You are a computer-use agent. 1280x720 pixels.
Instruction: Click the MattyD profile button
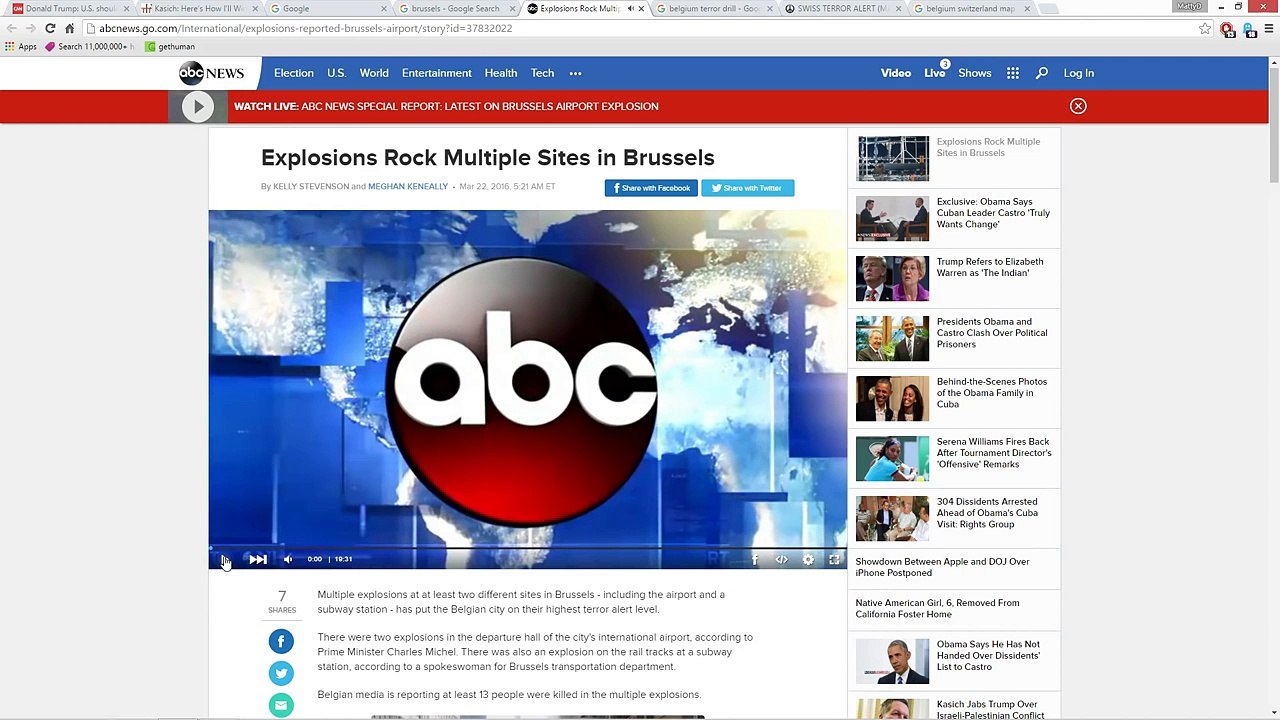click(x=1189, y=6)
